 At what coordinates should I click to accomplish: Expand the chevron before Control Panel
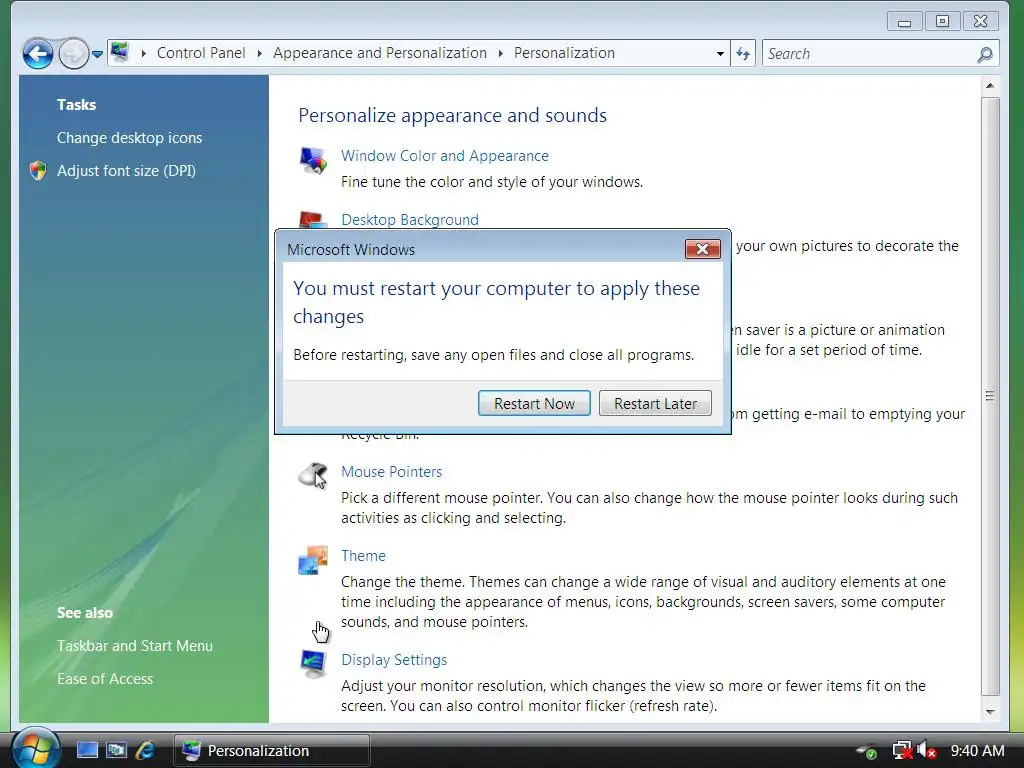[143, 54]
